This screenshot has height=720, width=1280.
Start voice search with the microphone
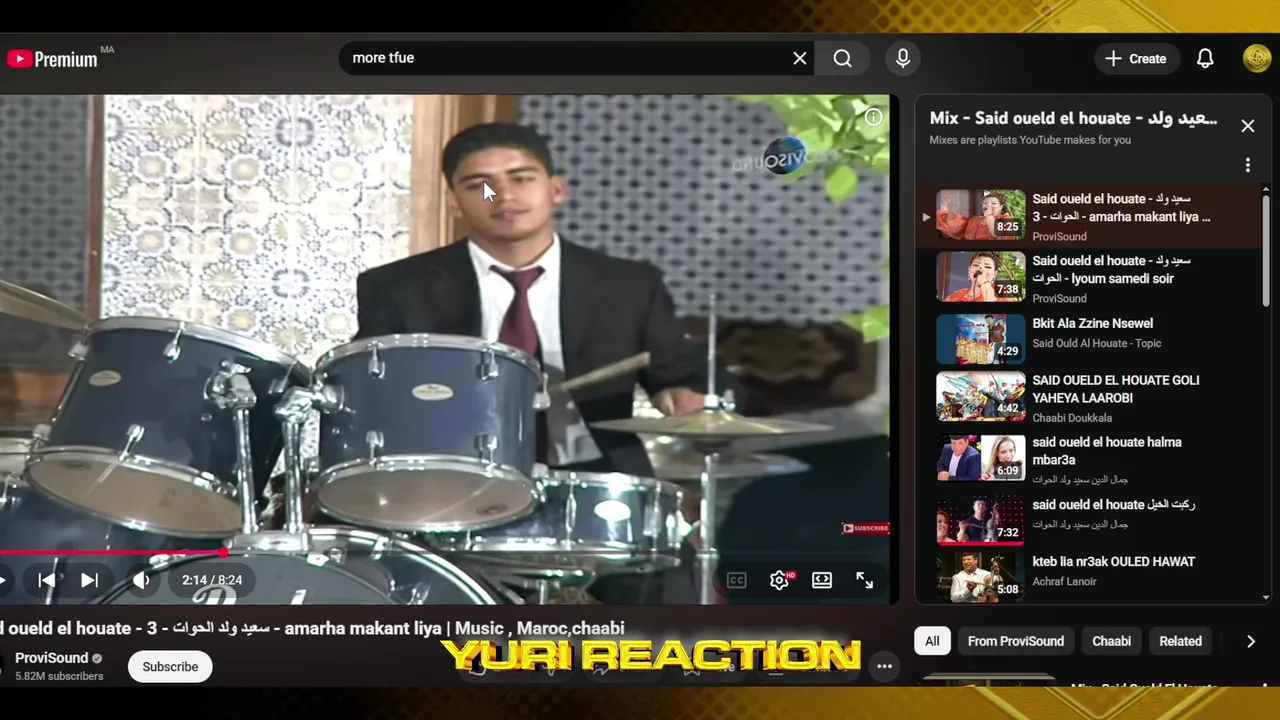[903, 58]
